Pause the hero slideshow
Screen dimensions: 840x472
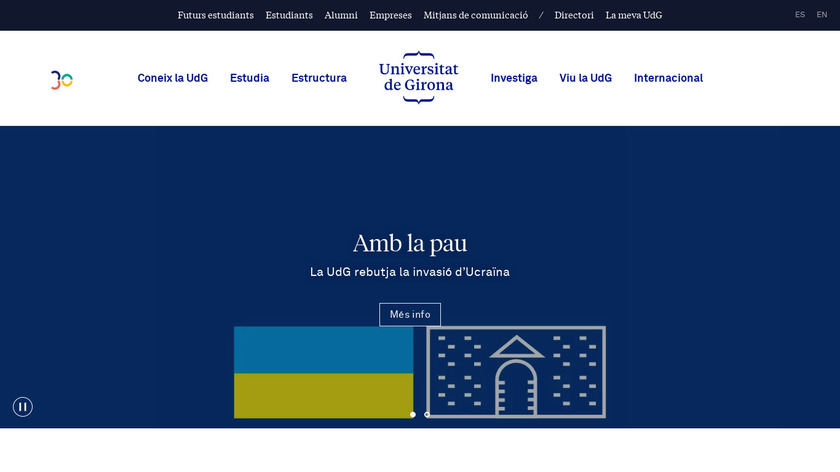[22, 407]
